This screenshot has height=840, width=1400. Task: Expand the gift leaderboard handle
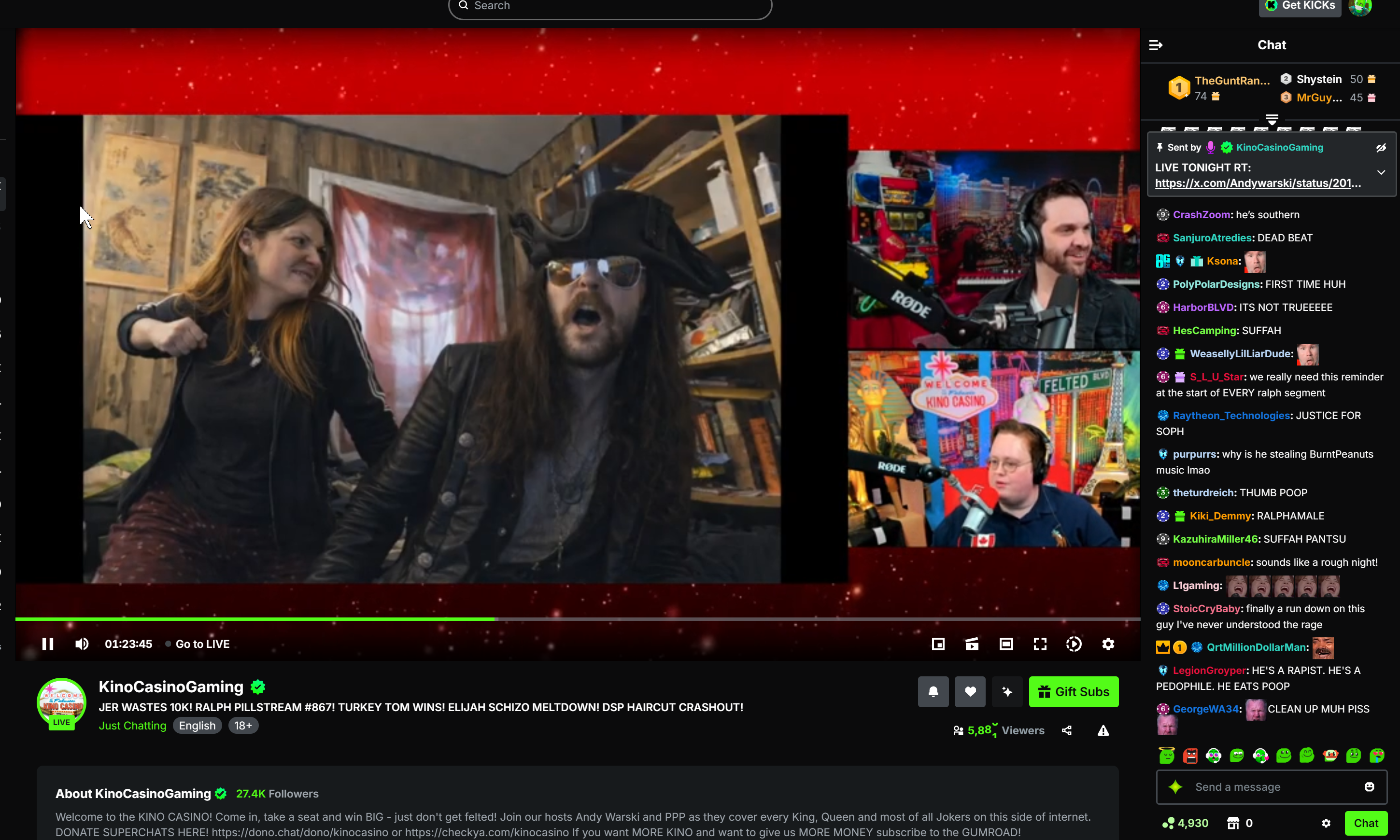[1272, 119]
